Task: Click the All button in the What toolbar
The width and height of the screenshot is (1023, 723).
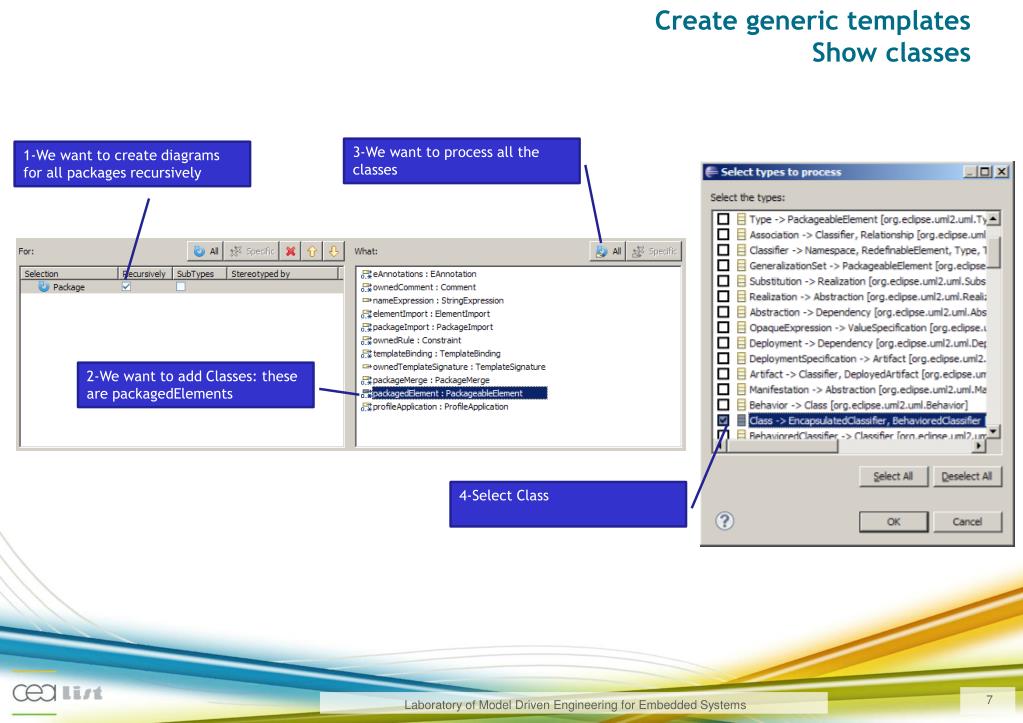Action: pyautogui.click(x=608, y=251)
